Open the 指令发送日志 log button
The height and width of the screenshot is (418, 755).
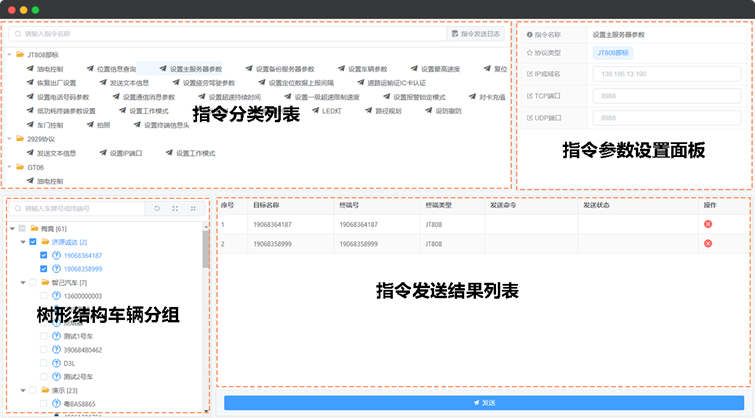(x=478, y=34)
